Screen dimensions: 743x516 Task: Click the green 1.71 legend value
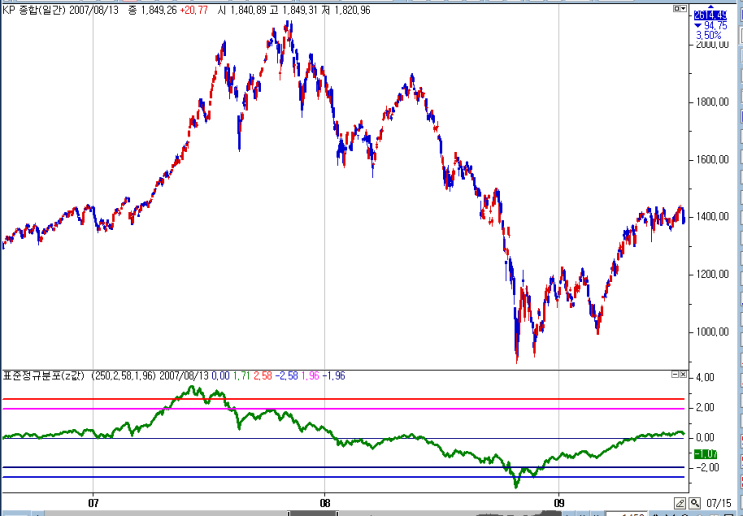pos(242,376)
